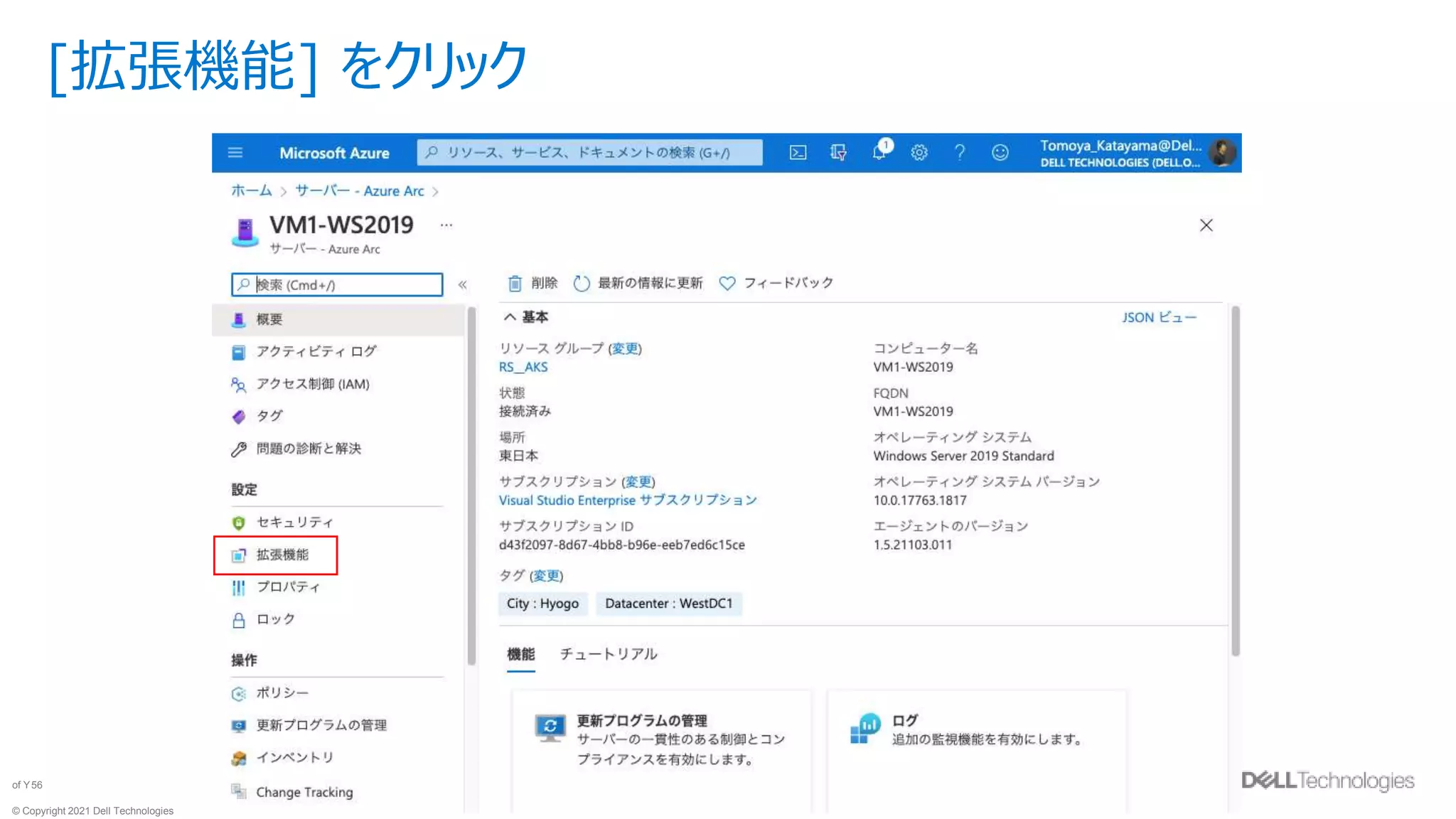Image resolution: width=1456 pixels, height=819 pixels.
Task: Click the trash icon for 削除
Action: coord(515,284)
